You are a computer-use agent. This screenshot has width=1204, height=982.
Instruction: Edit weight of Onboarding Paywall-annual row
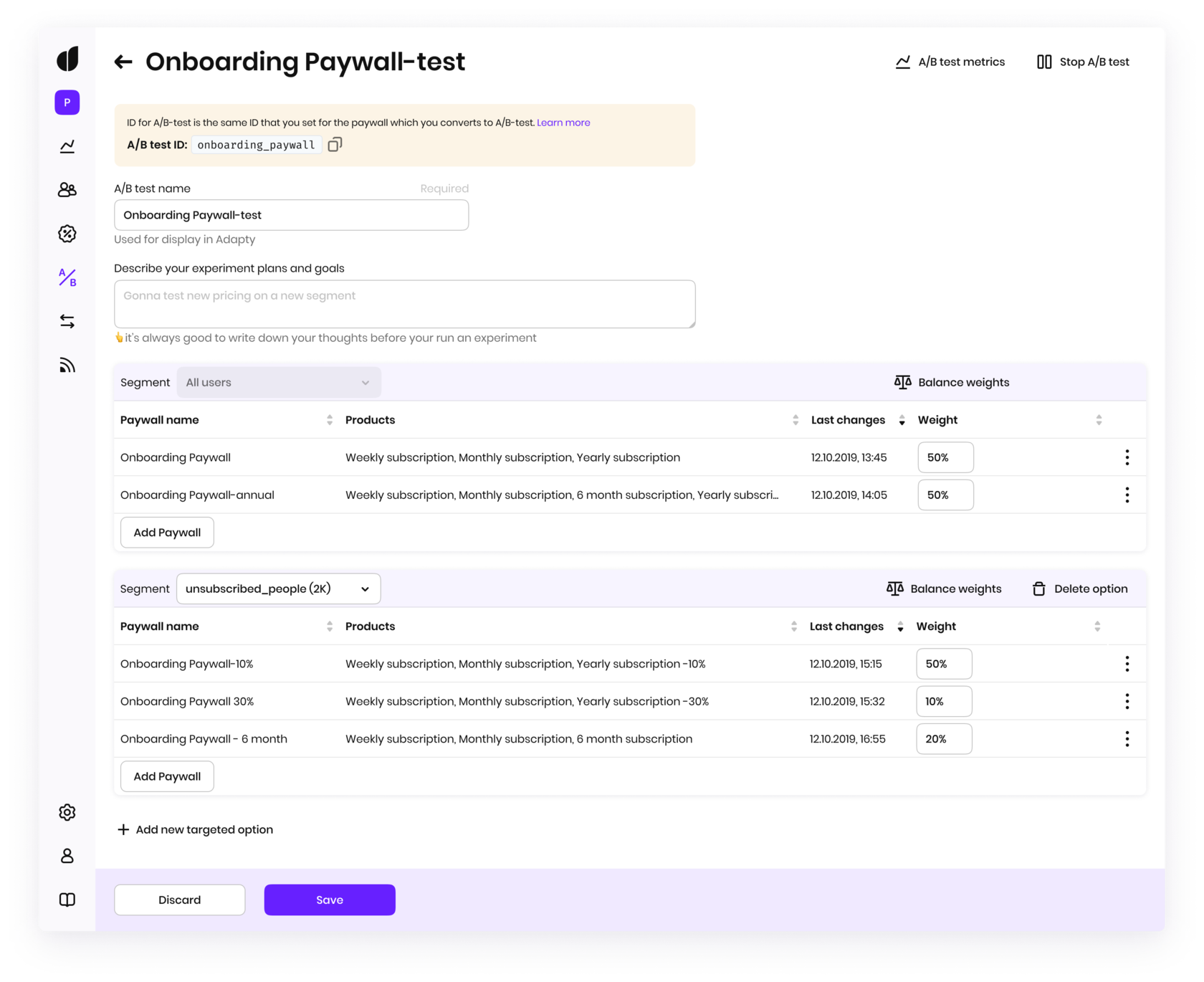pyautogui.click(x=946, y=495)
